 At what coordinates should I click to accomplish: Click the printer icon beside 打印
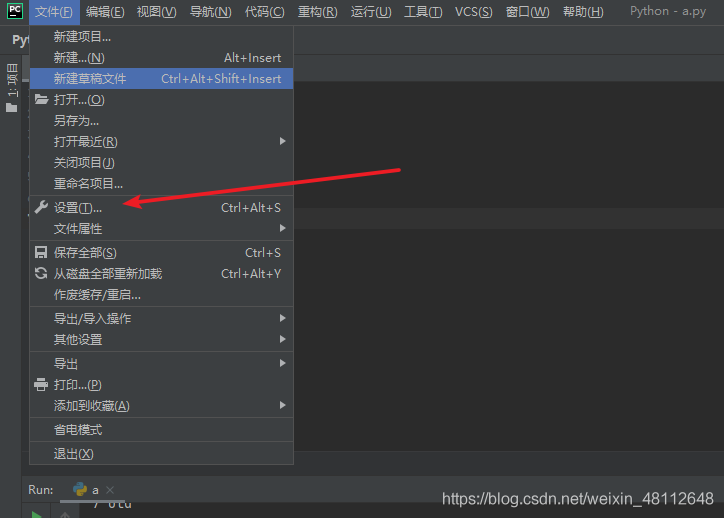(41, 385)
